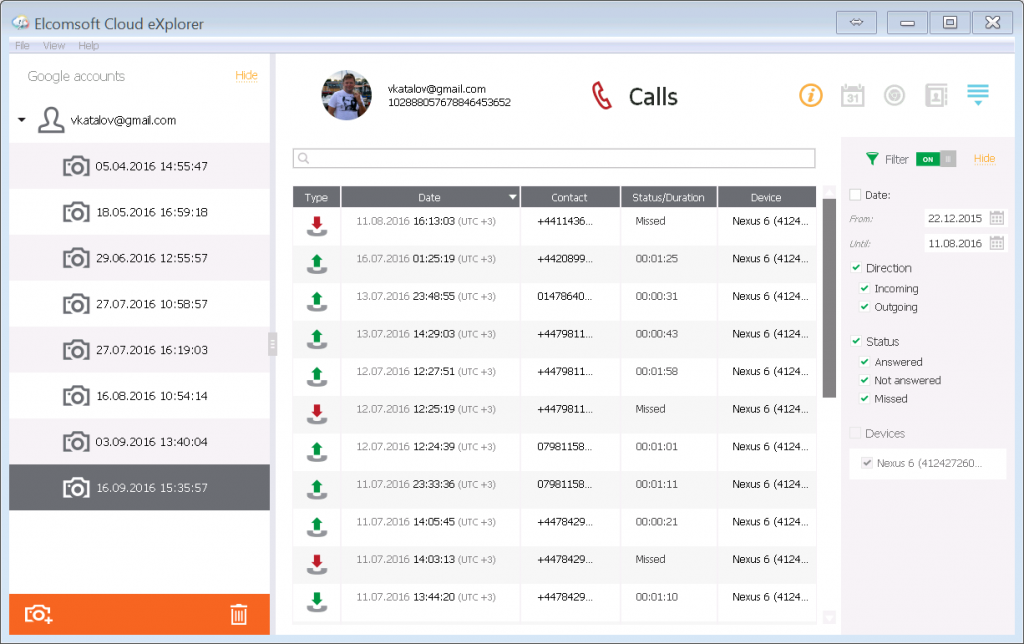Screen dimensions: 1024x644
Task: Hide the filter sidebar
Action: pyautogui.click(x=987, y=158)
